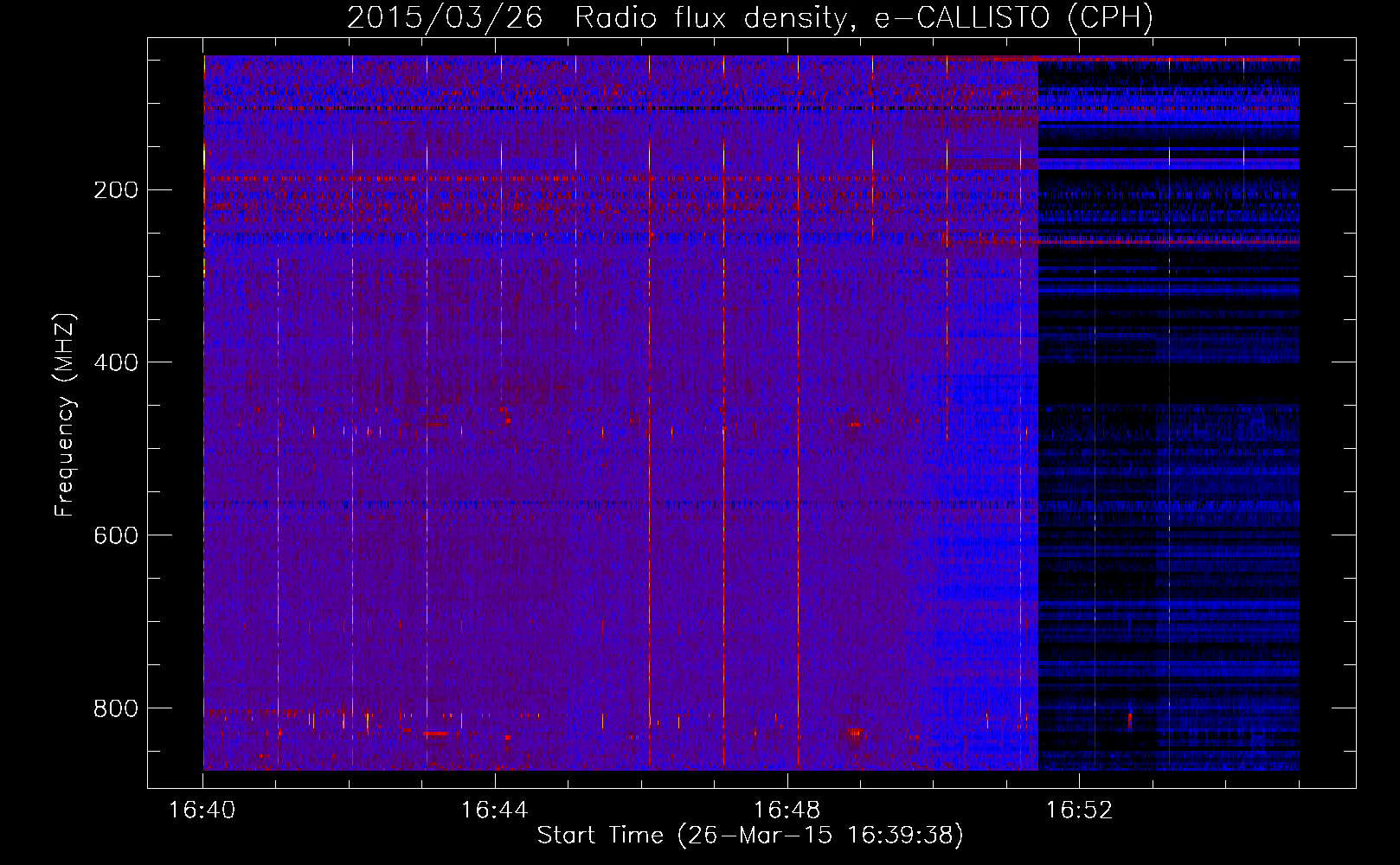Viewport: 1400px width, 865px height.
Task: Click the 16:44 time tick label
Action: [495, 811]
